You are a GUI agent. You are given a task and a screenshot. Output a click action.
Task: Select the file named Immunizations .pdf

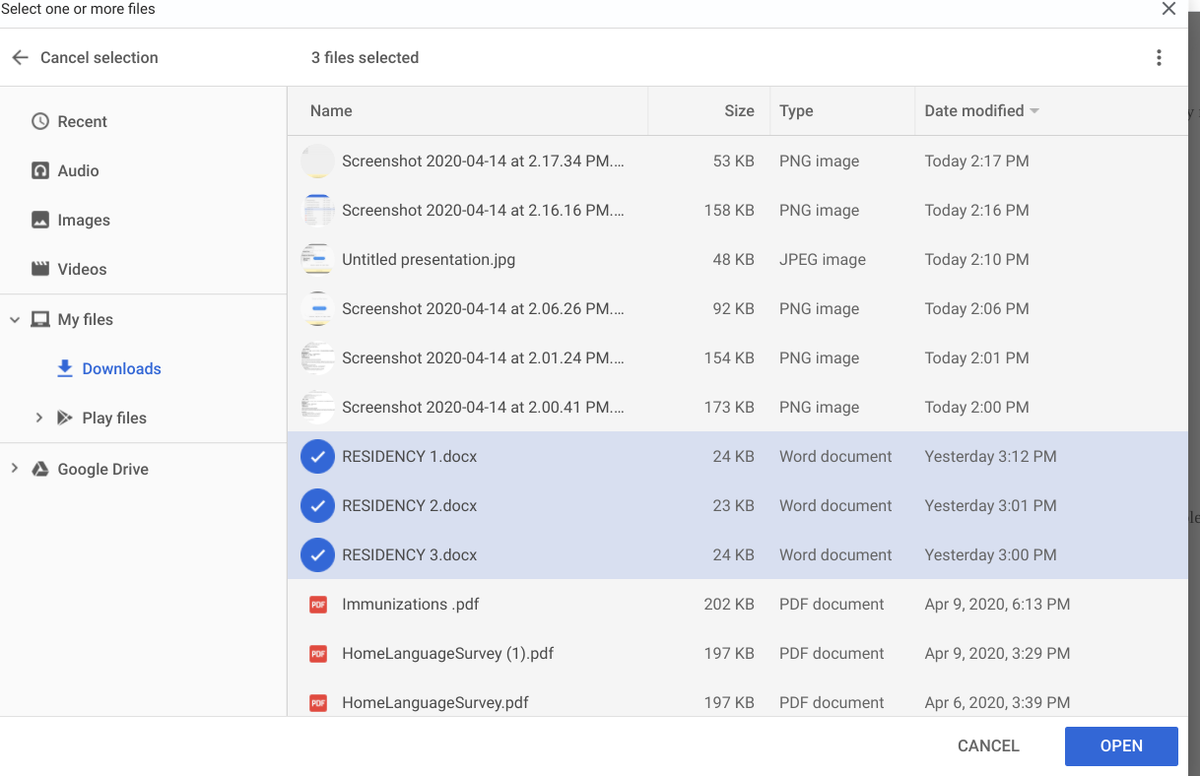click(410, 604)
